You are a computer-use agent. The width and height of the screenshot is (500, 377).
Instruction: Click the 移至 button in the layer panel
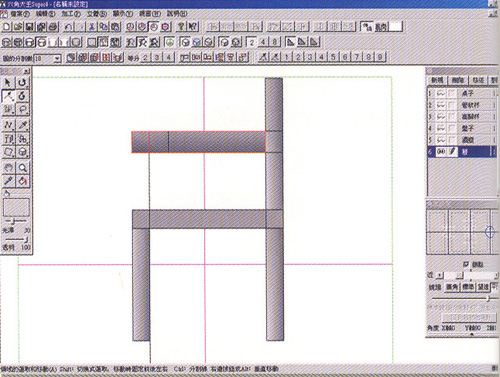coord(478,80)
